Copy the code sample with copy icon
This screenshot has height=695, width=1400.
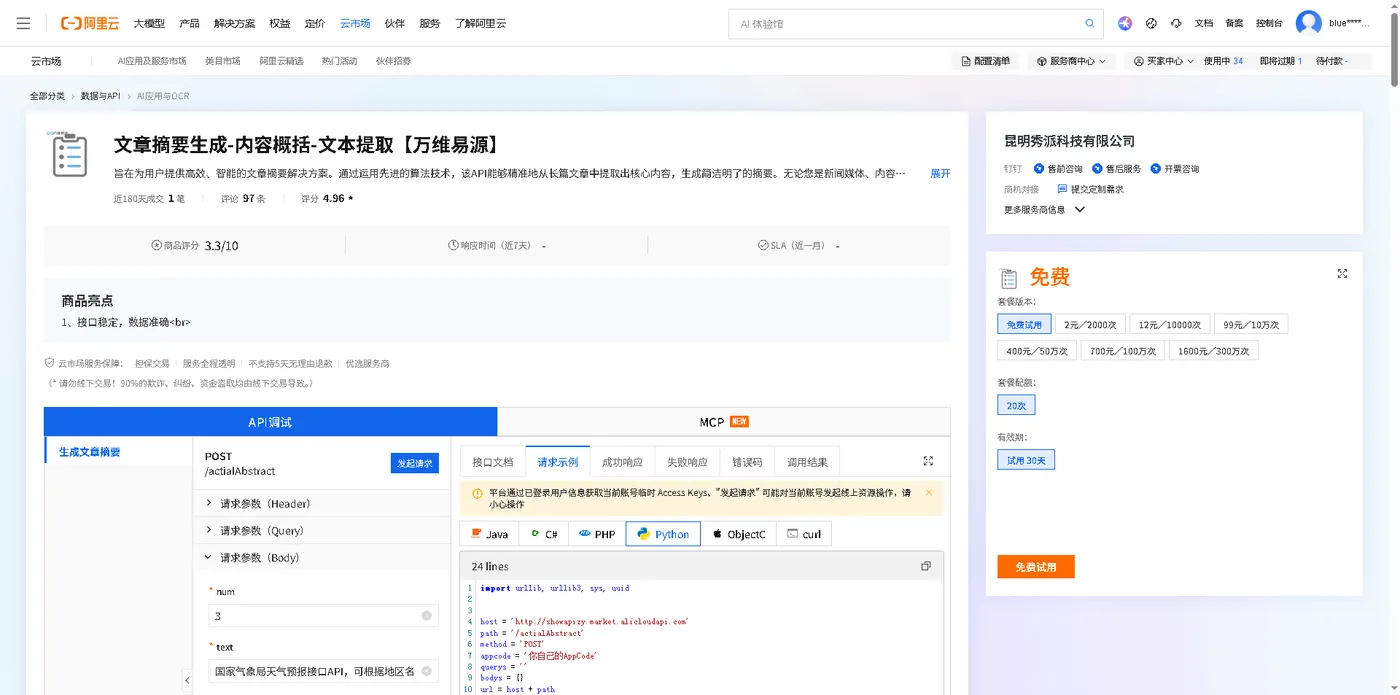926,566
